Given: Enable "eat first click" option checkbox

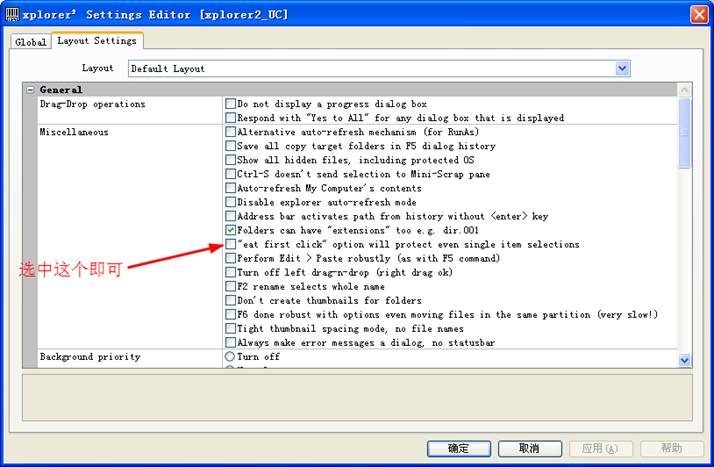Looking at the screenshot, I should (x=231, y=244).
